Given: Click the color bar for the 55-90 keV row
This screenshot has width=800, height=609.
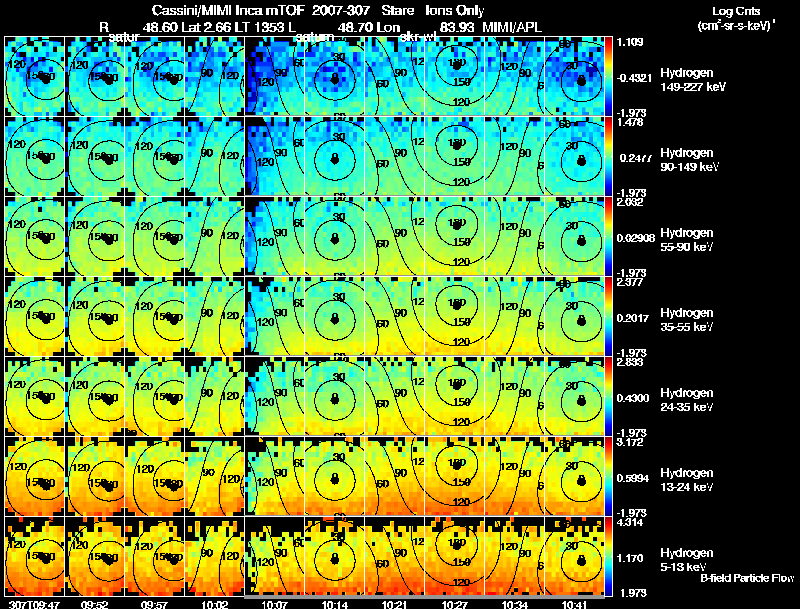Looking at the screenshot, I should click(x=609, y=236).
